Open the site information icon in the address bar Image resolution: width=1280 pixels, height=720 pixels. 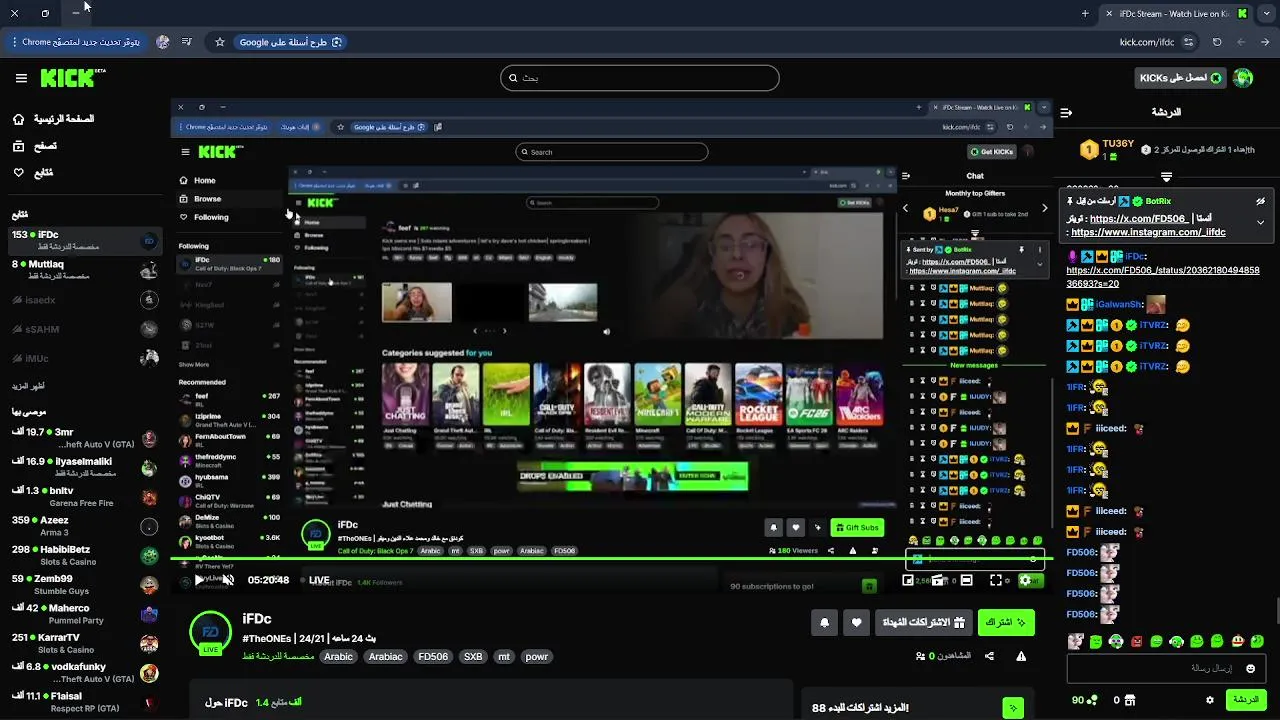click(1188, 42)
